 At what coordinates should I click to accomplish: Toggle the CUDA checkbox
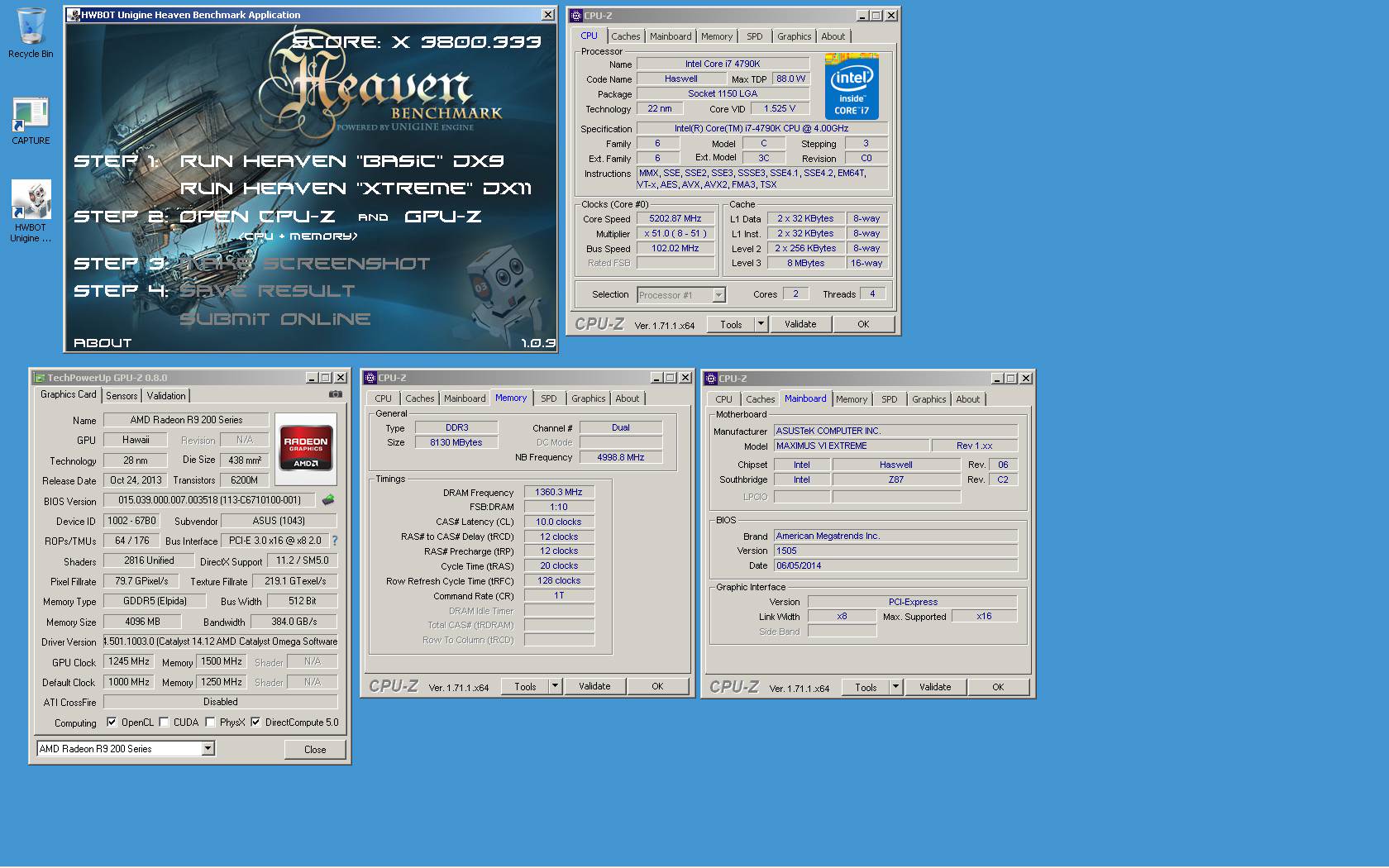164,722
